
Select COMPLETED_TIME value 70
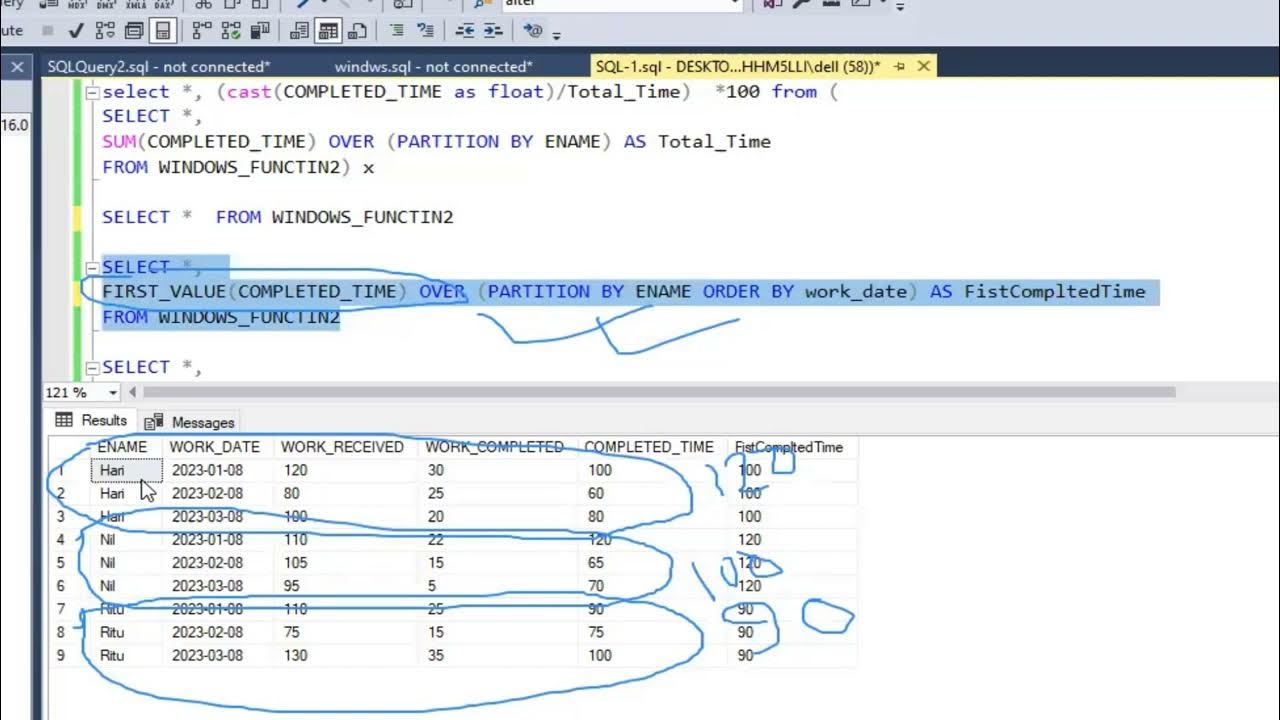tap(653, 586)
